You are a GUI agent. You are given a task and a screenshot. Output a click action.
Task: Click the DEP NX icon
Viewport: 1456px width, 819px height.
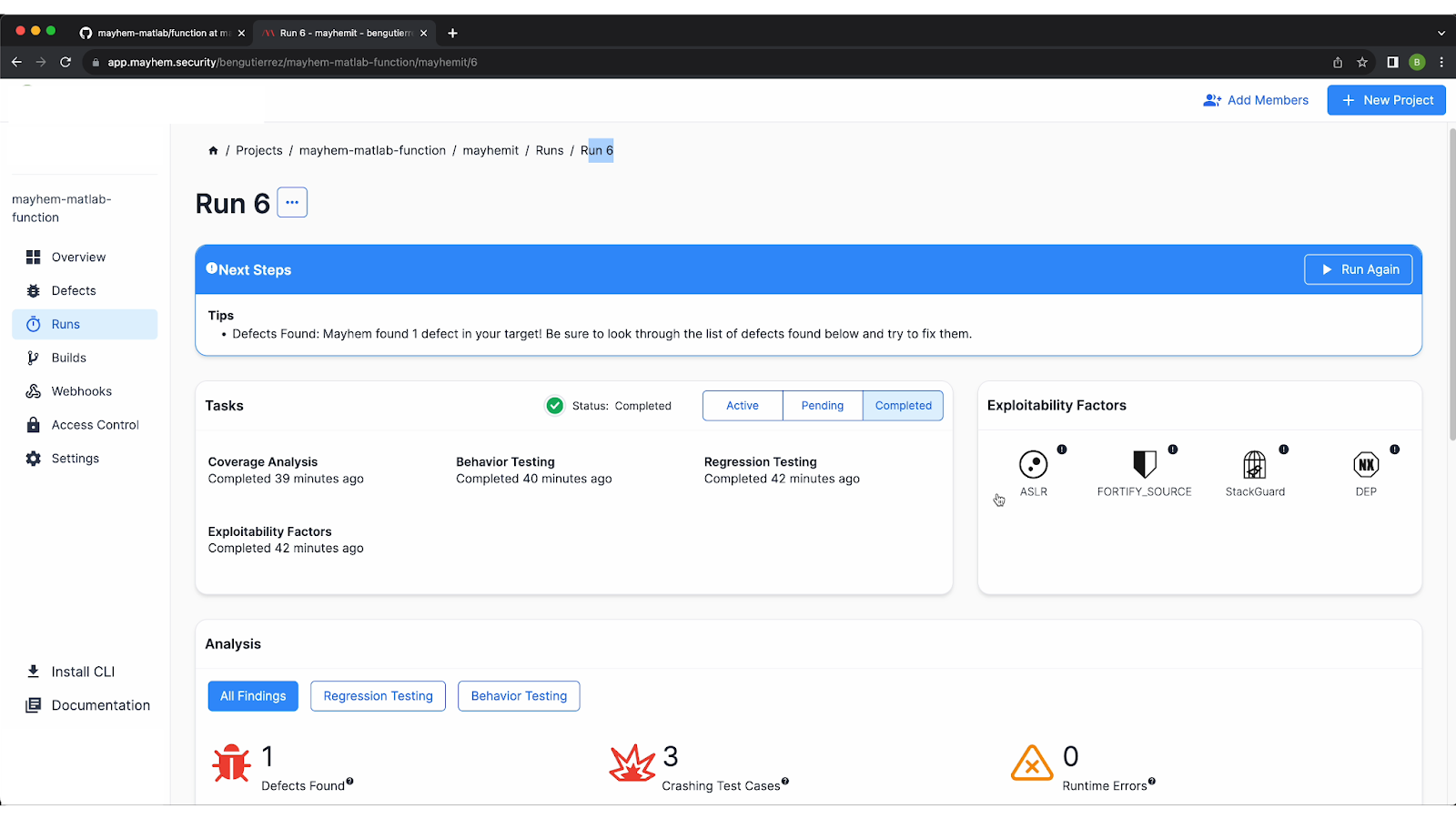coord(1366,465)
